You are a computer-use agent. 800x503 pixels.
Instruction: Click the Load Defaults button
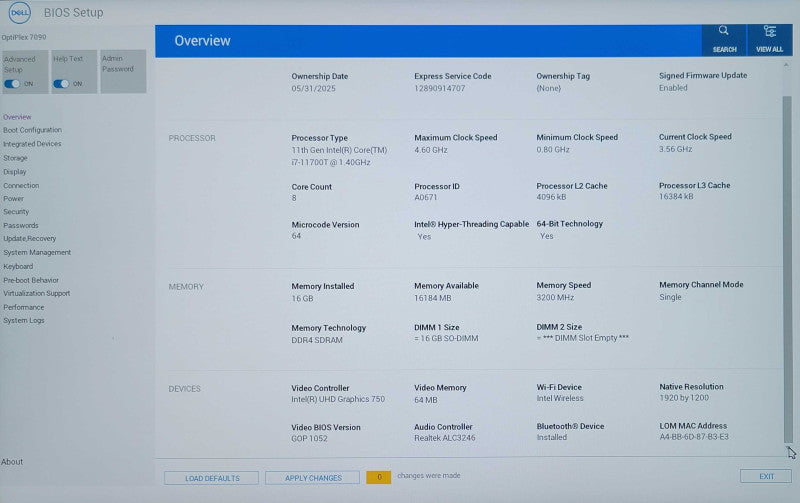point(212,478)
